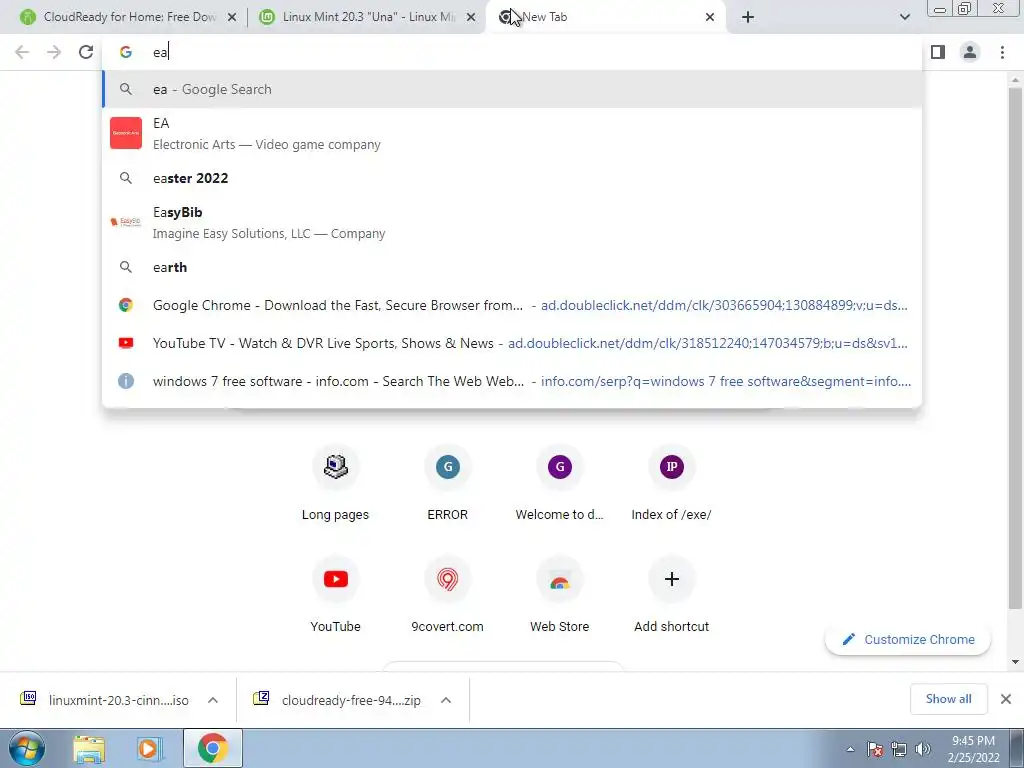Open the side panel icon

click(x=938, y=52)
